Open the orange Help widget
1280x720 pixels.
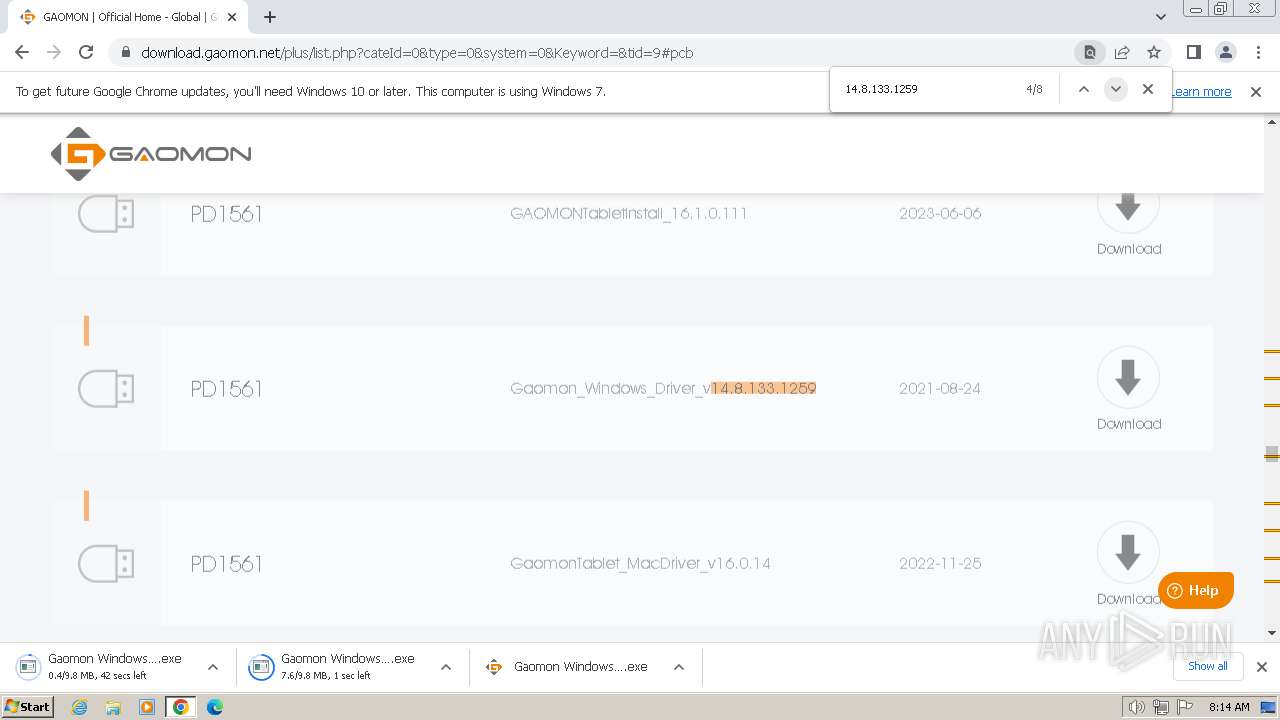coord(1196,590)
